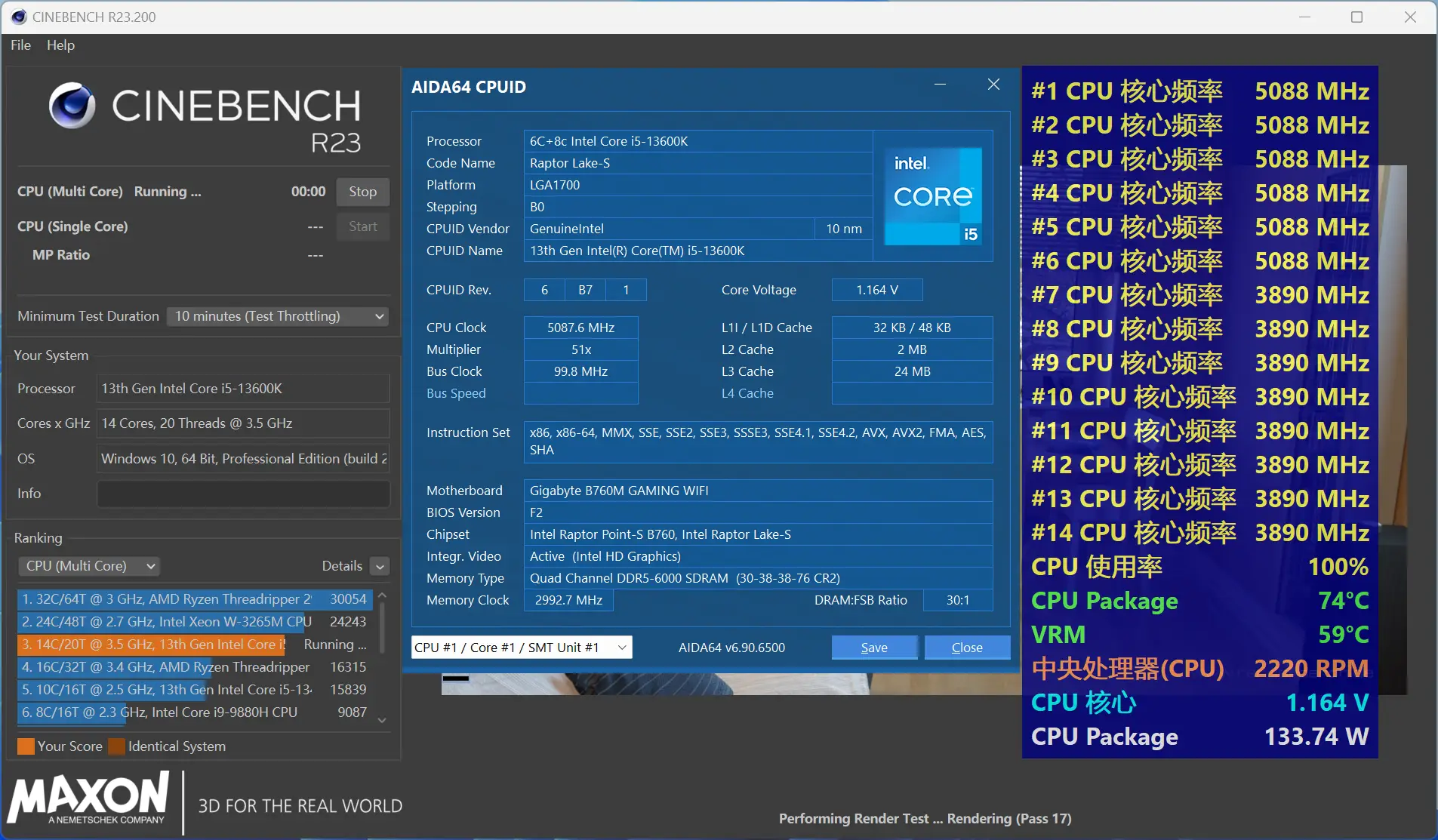Click the Cores x GHz field

click(x=243, y=423)
